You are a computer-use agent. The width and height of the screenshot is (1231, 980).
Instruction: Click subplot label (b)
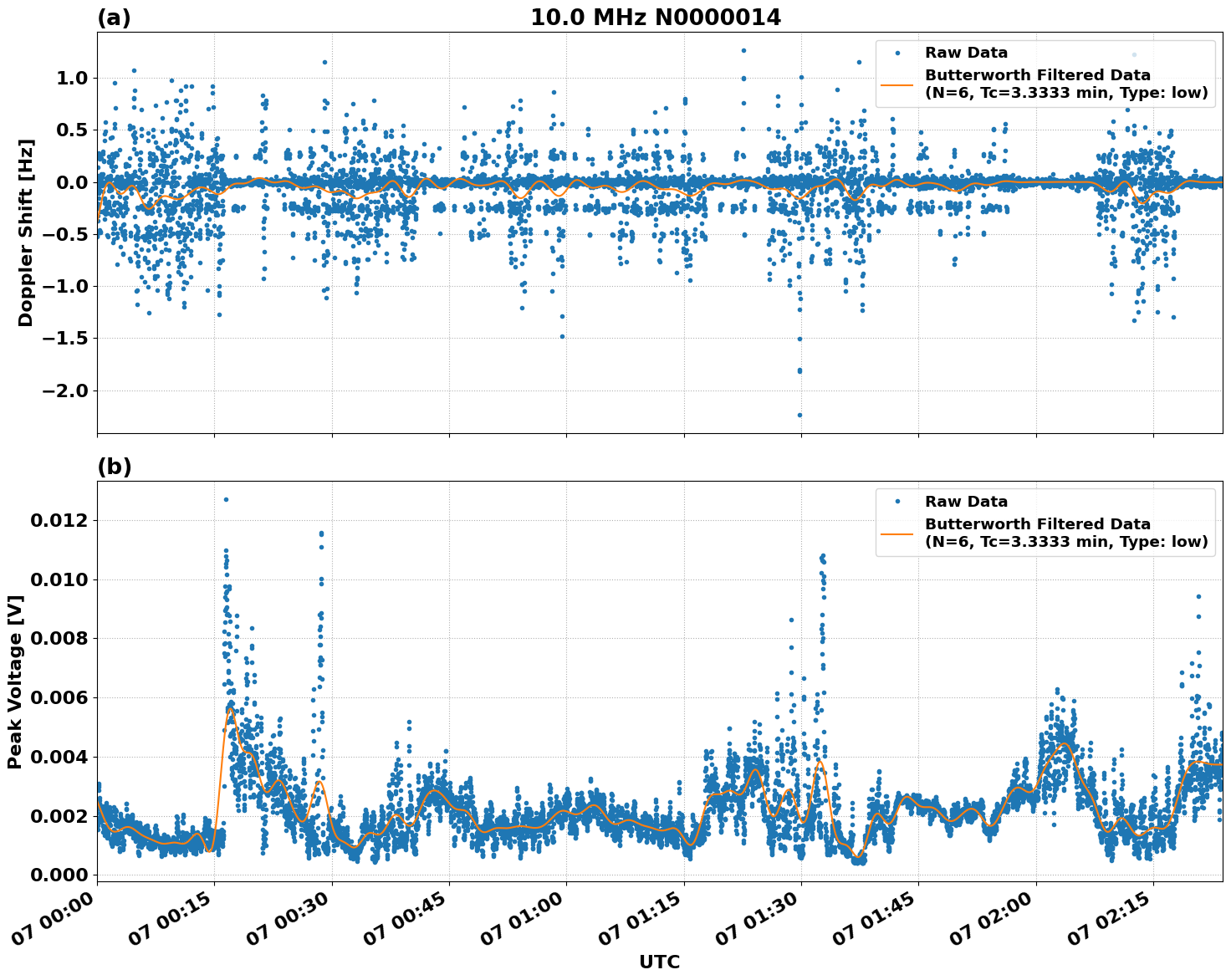coord(115,465)
